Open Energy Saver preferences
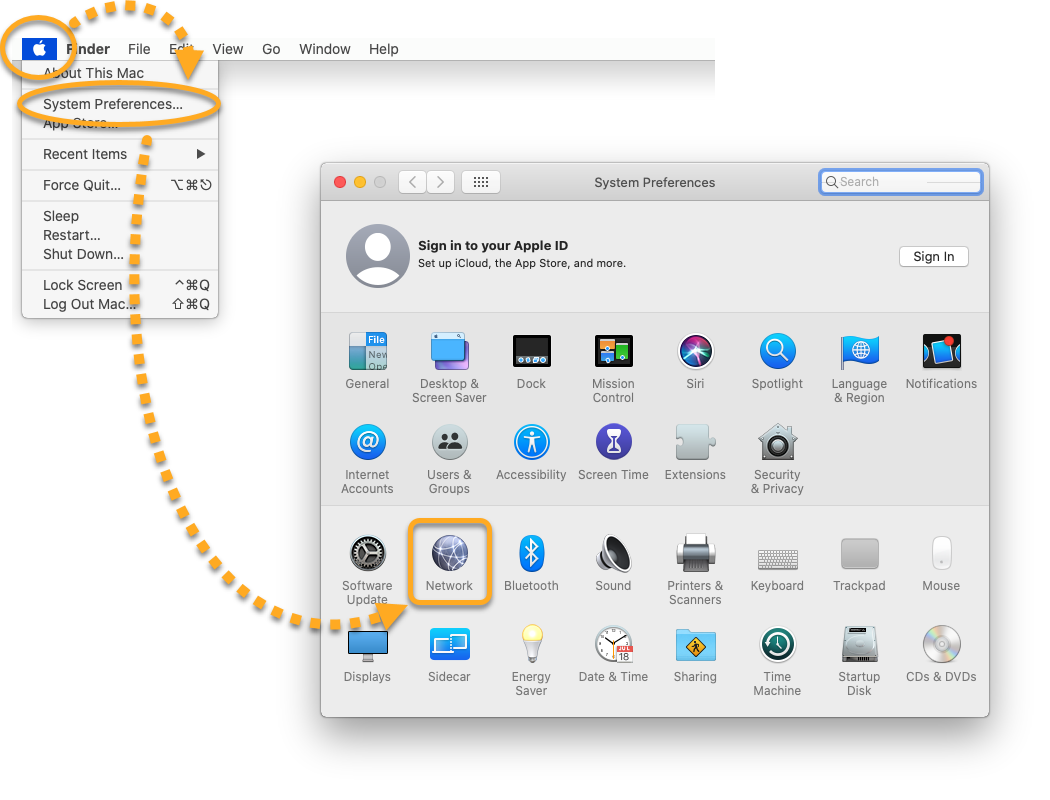The height and width of the screenshot is (800, 1050). tap(531, 661)
